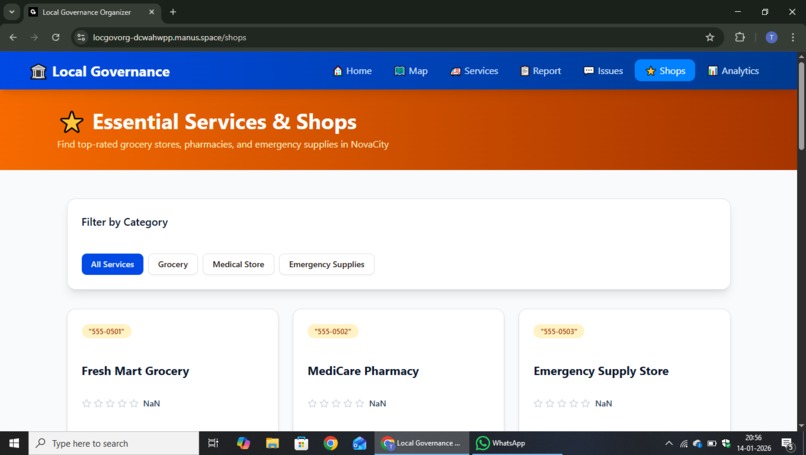Open the Mail app from the taskbar

click(359, 443)
